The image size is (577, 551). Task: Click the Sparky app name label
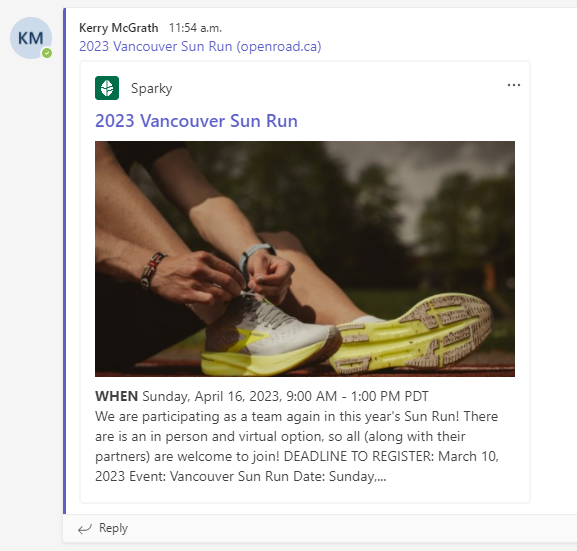(x=152, y=88)
